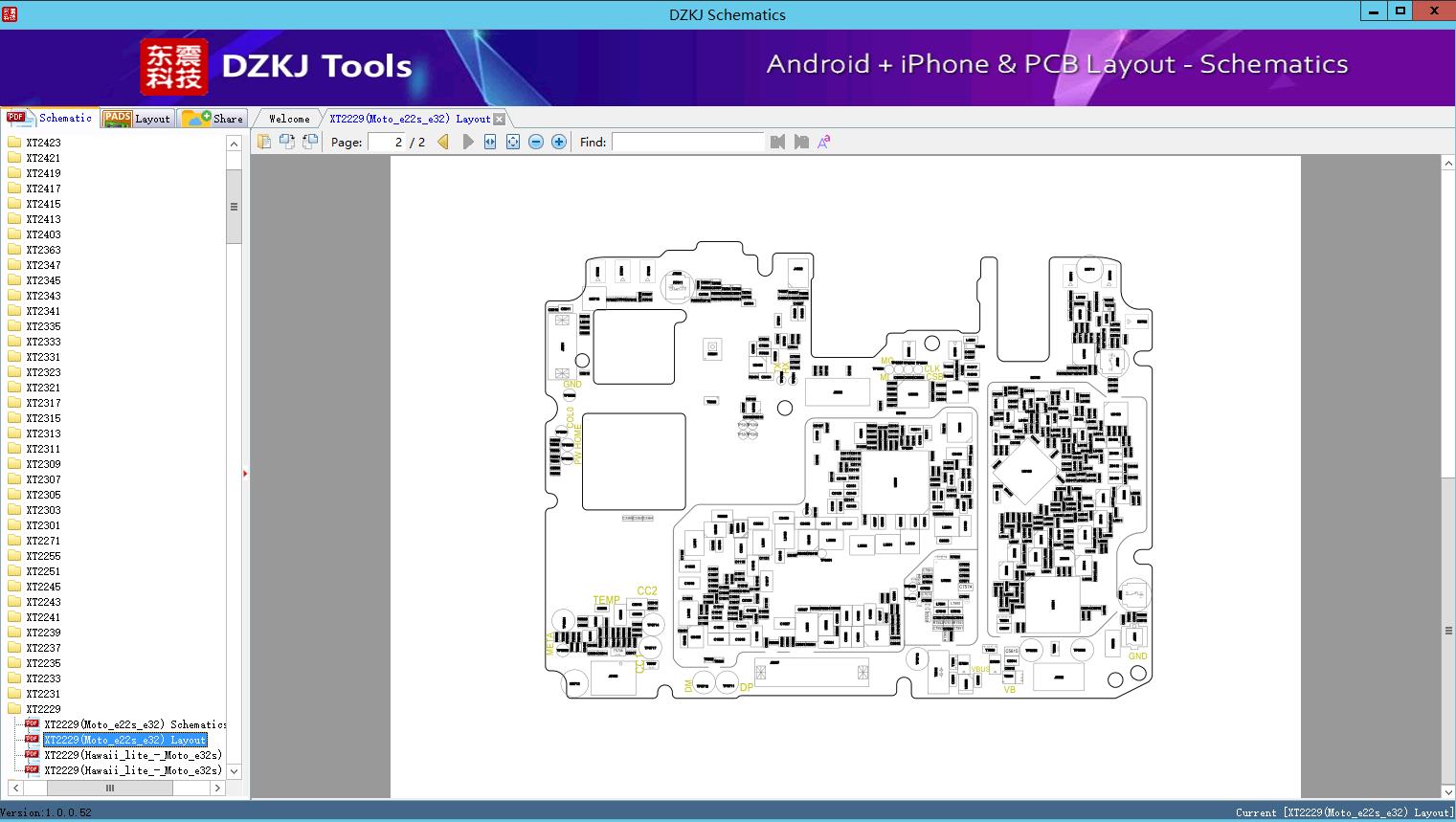The height and width of the screenshot is (822, 1456).
Task: Zoom out with the minus icon
Action: click(x=536, y=142)
